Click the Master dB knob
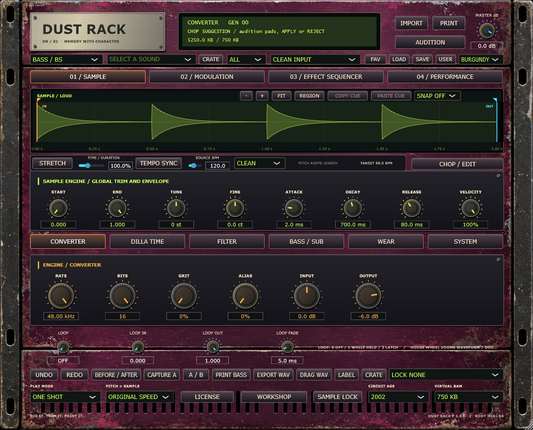The image size is (533, 430). pyautogui.click(x=487, y=31)
